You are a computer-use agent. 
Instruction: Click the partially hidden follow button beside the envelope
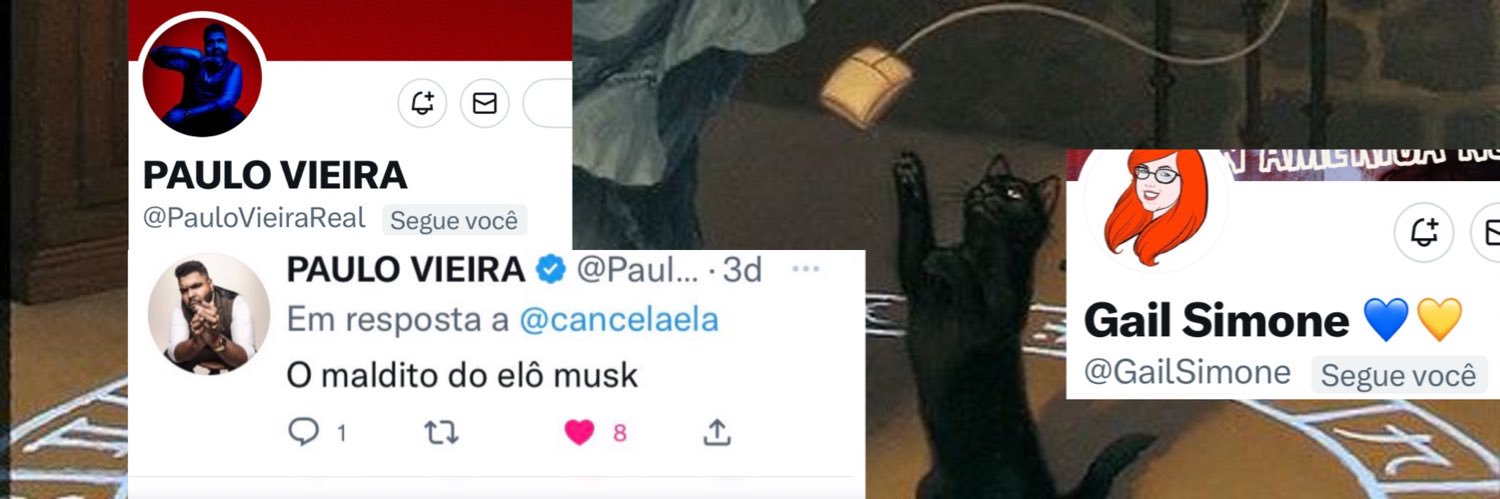(548, 103)
